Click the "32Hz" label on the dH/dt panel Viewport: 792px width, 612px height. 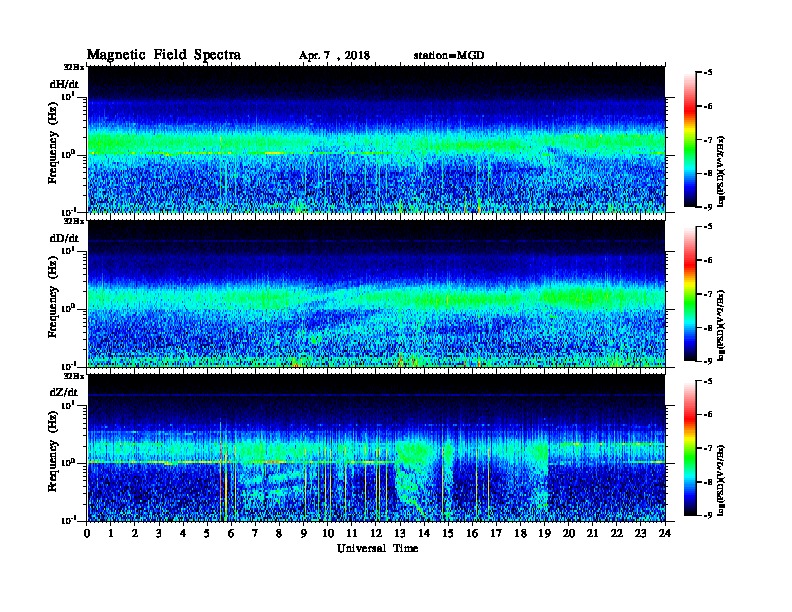[x=74, y=67]
